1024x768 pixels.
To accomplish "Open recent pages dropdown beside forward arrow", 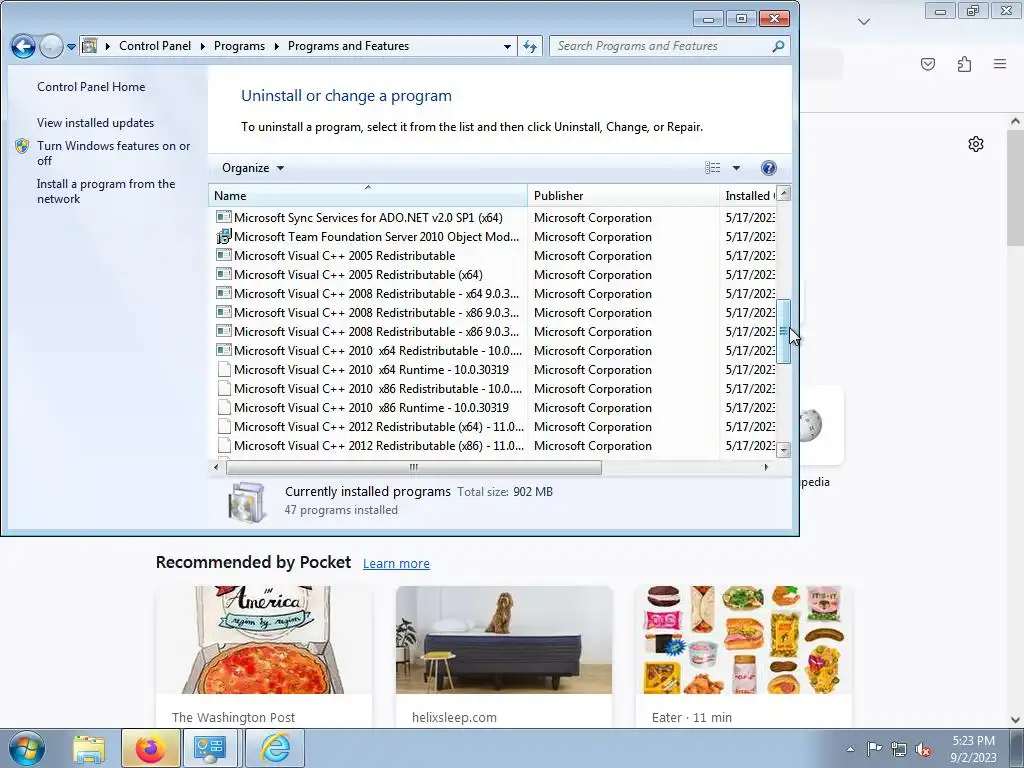I will pyautogui.click(x=71, y=47).
